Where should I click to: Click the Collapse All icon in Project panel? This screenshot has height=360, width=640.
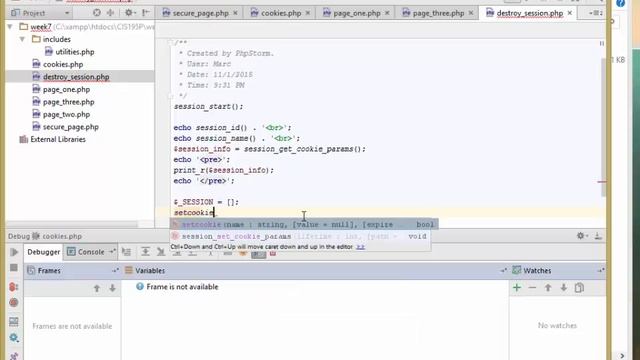(111, 13)
